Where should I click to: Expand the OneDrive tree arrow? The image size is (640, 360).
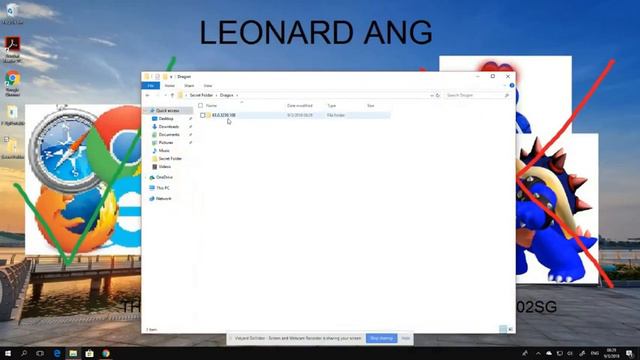[x=146, y=177]
